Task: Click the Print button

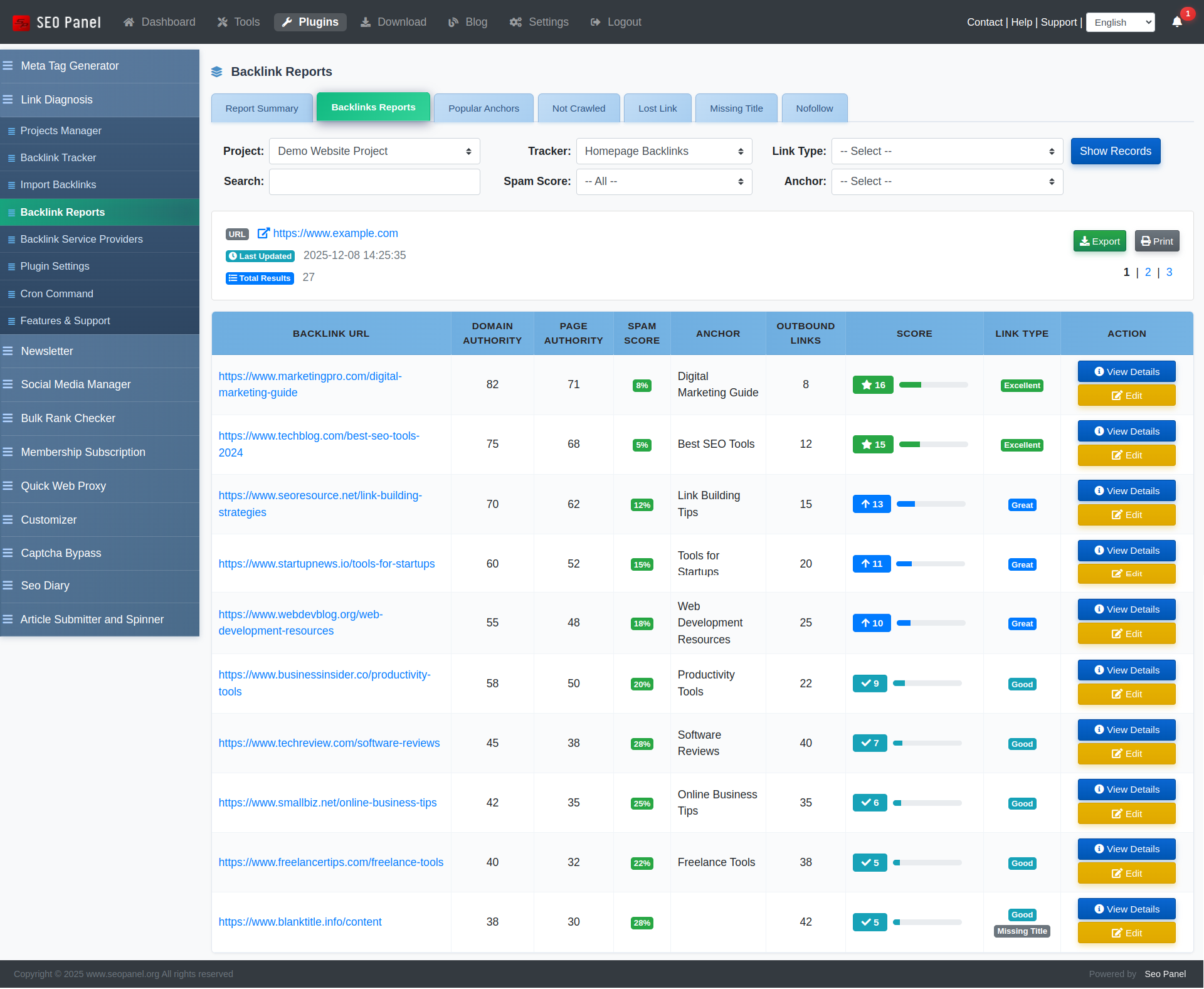Action: click(1156, 241)
